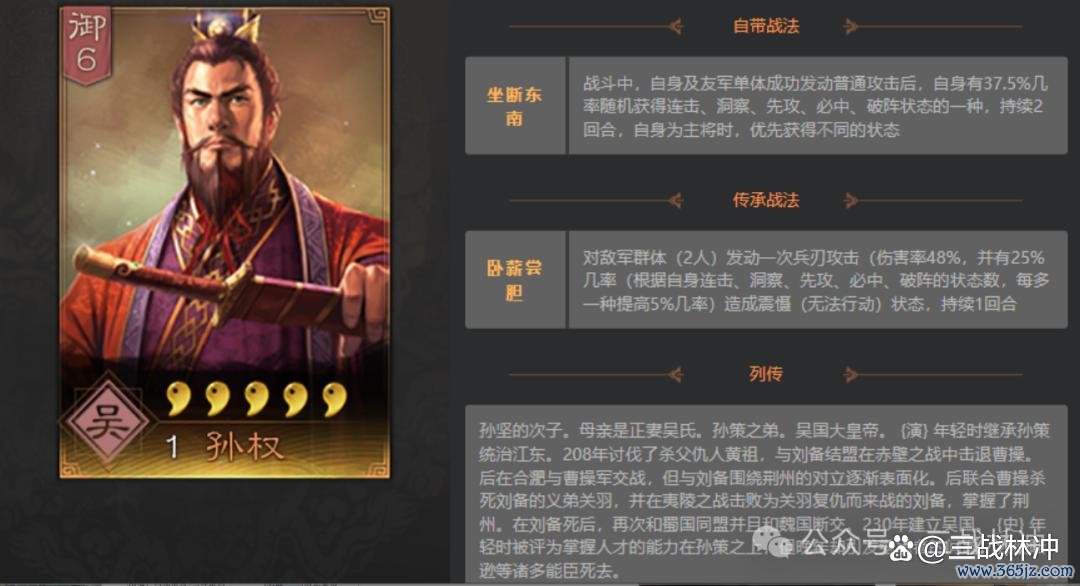Open the 自带战法 section header

tap(766, 26)
